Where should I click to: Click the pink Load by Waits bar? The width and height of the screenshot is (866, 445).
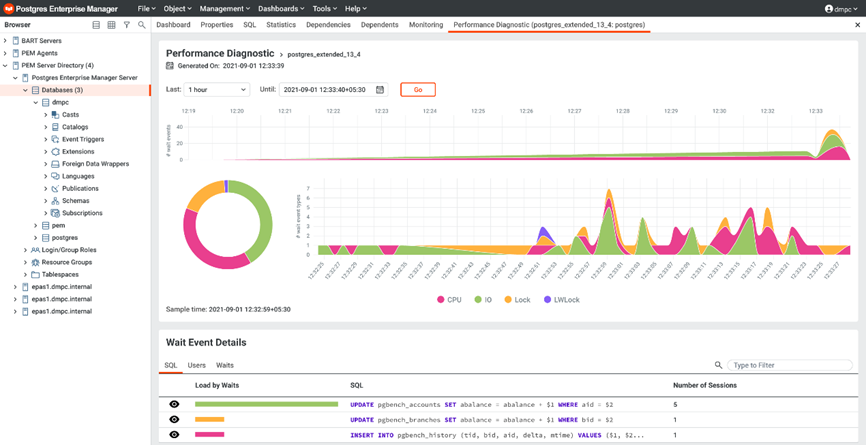[209, 435]
